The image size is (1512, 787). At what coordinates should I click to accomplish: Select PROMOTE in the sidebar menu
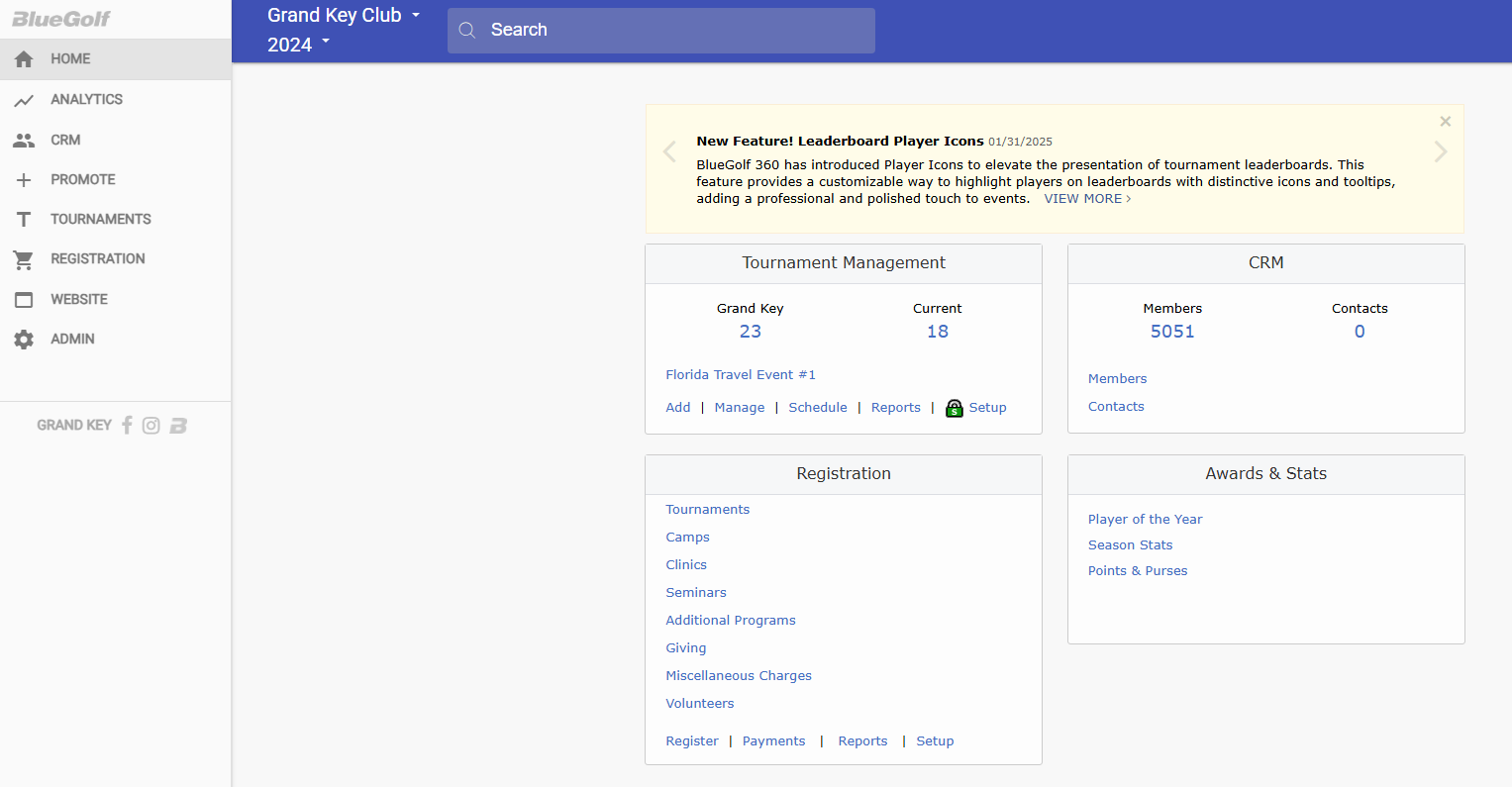coord(115,180)
